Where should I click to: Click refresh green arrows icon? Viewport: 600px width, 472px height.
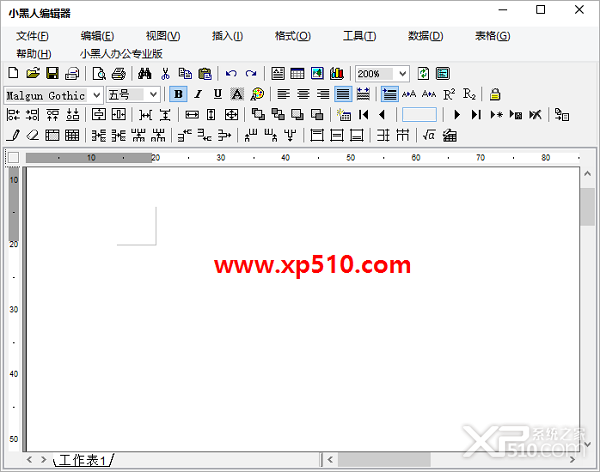[423, 73]
